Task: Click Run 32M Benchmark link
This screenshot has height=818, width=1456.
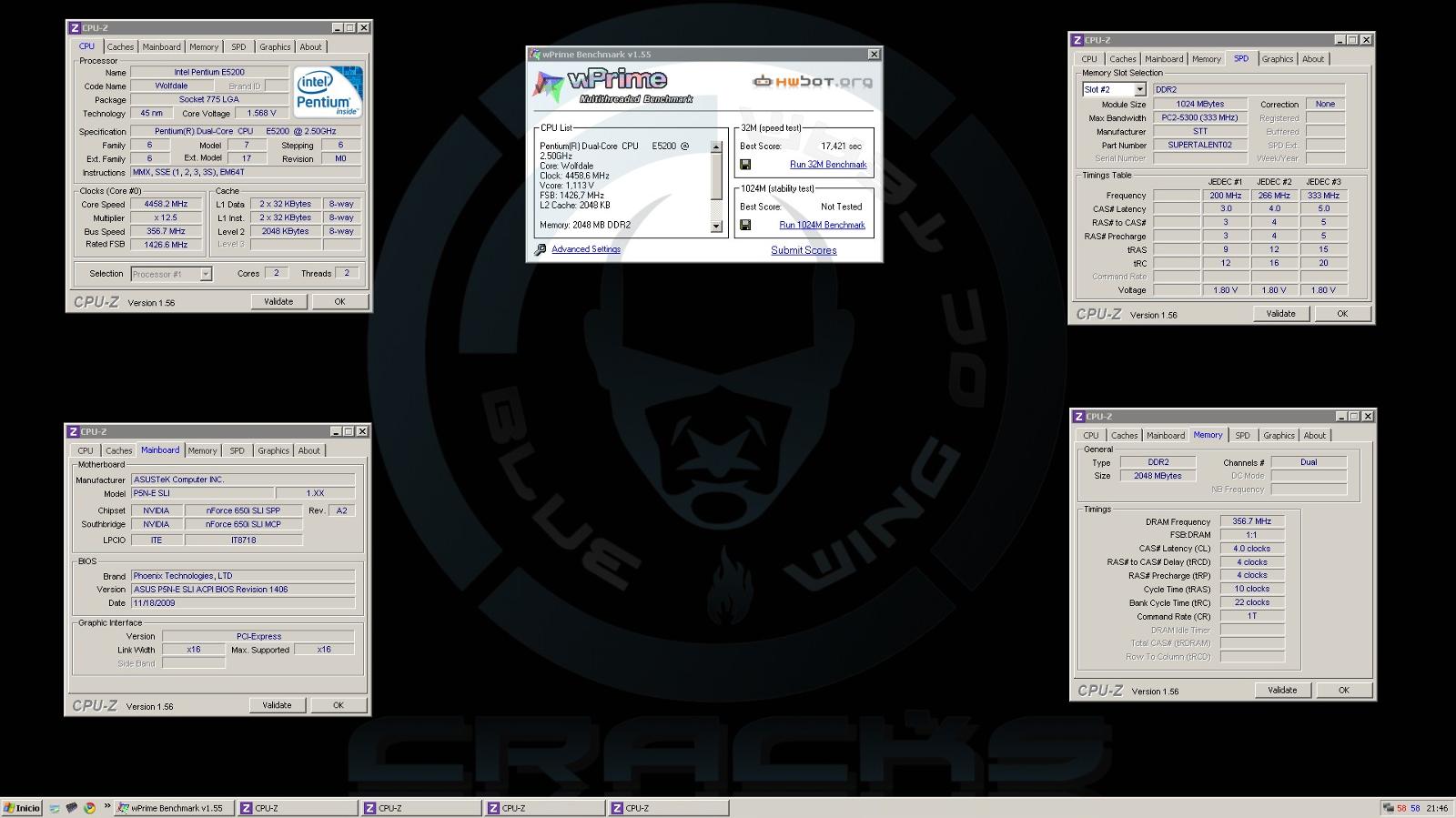Action: 828,165
